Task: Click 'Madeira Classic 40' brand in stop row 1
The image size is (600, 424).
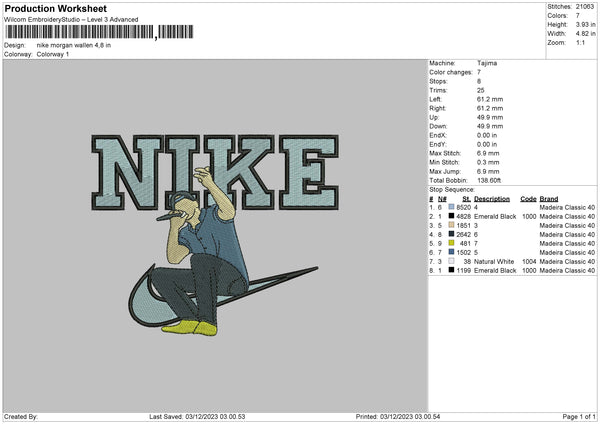Action: (567, 207)
